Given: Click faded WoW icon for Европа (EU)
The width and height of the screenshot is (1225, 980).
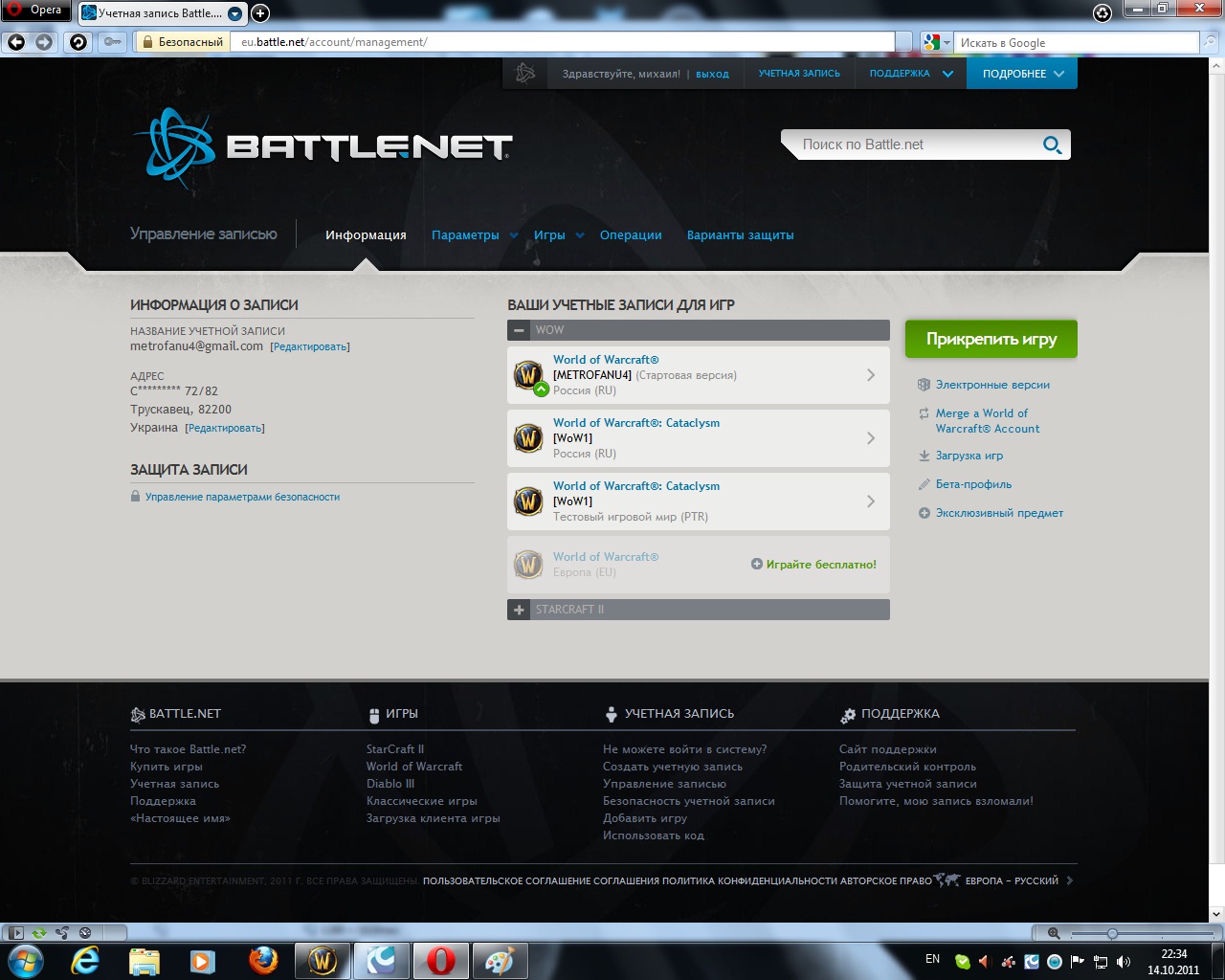Looking at the screenshot, I should tap(528, 565).
